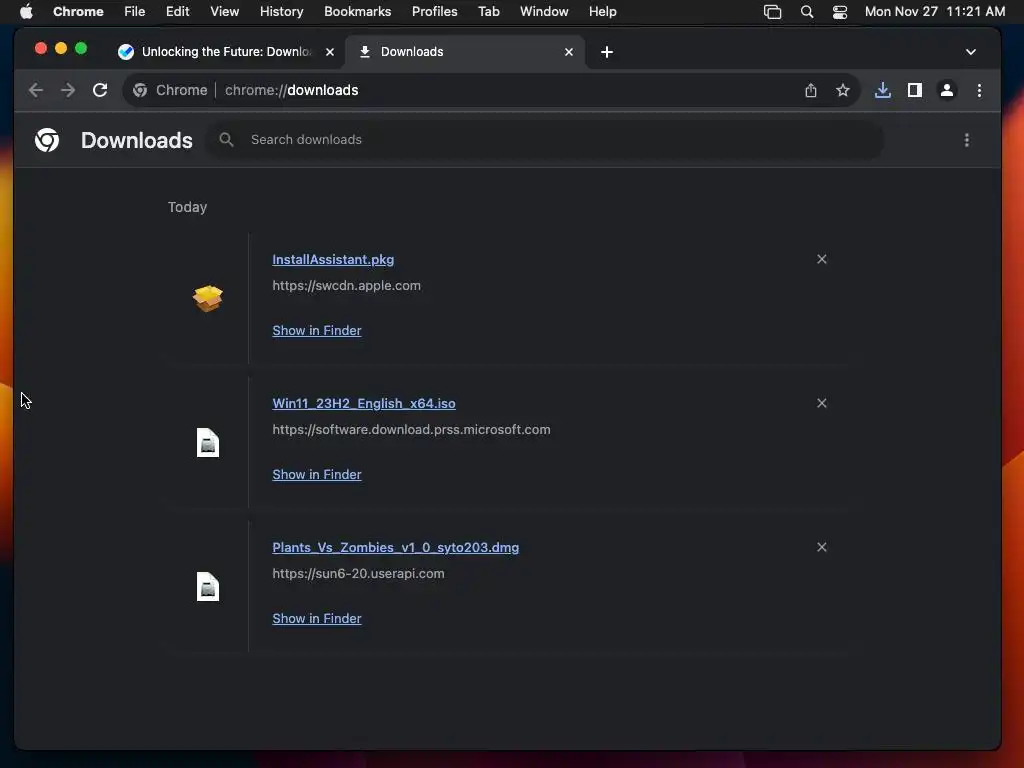Show Win11 iso in Finder
The height and width of the screenshot is (768, 1024).
pyautogui.click(x=317, y=474)
